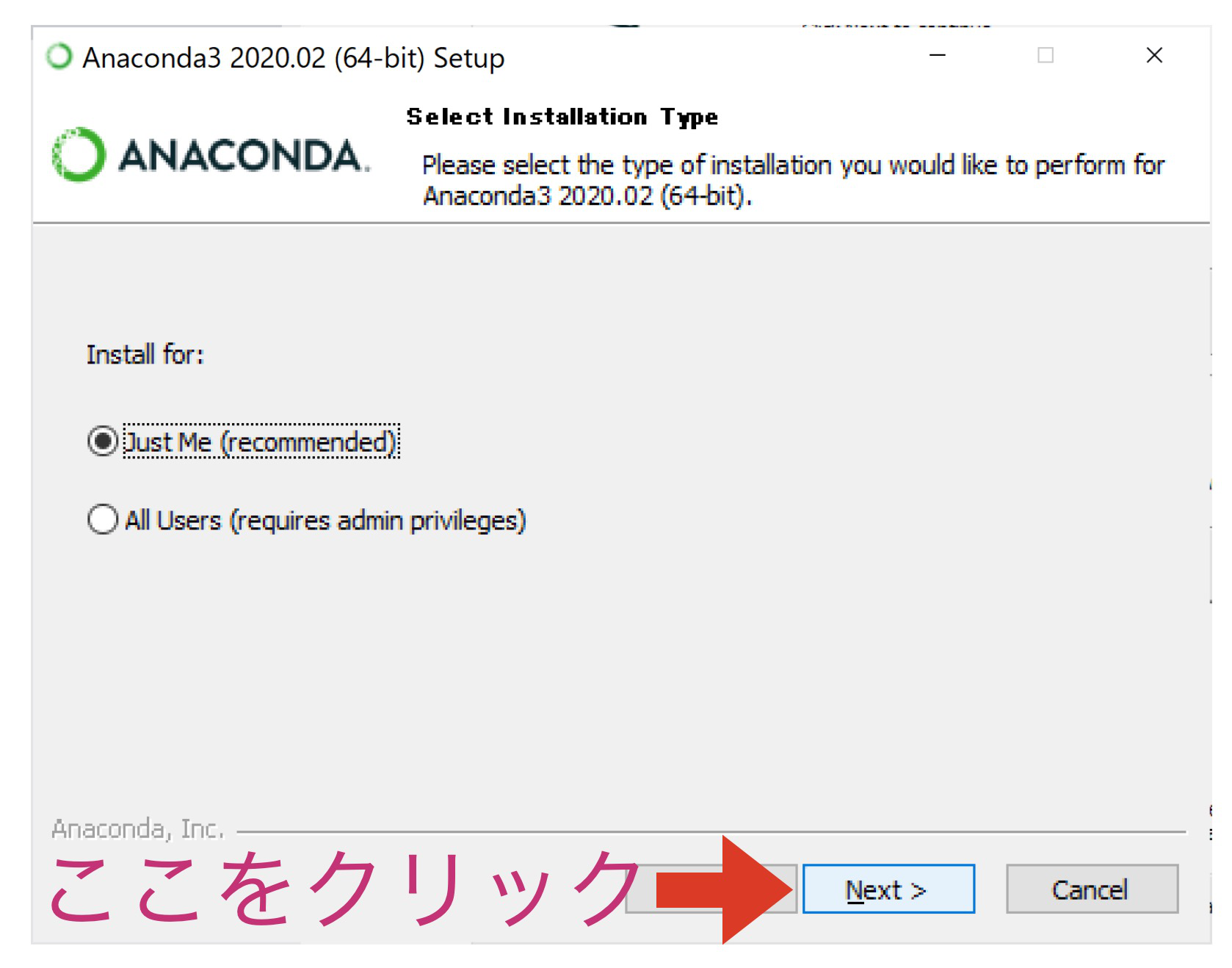This screenshot has height=968, width=1232.
Task: Click the installation description text
Action: (793, 180)
